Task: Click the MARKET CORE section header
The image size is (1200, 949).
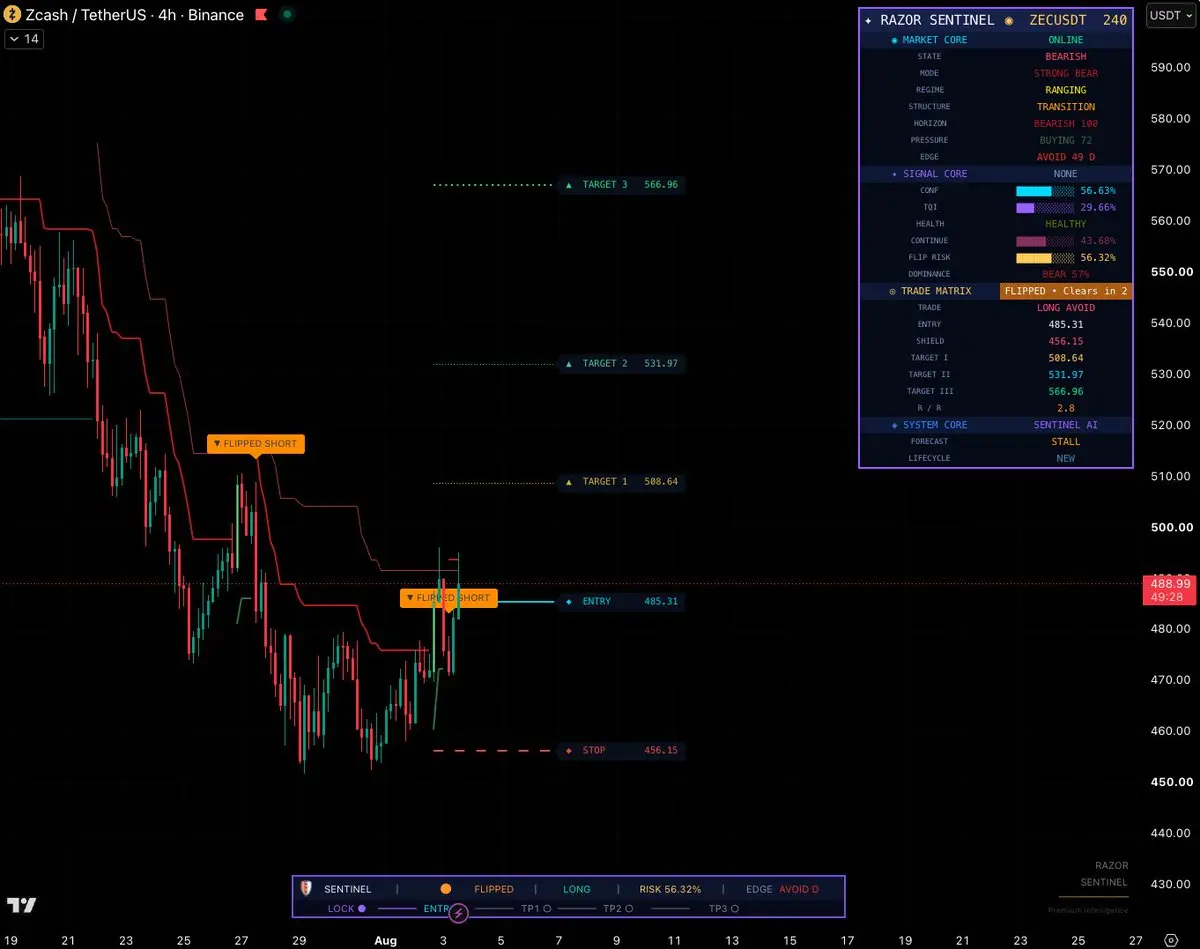Action: point(929,40)
